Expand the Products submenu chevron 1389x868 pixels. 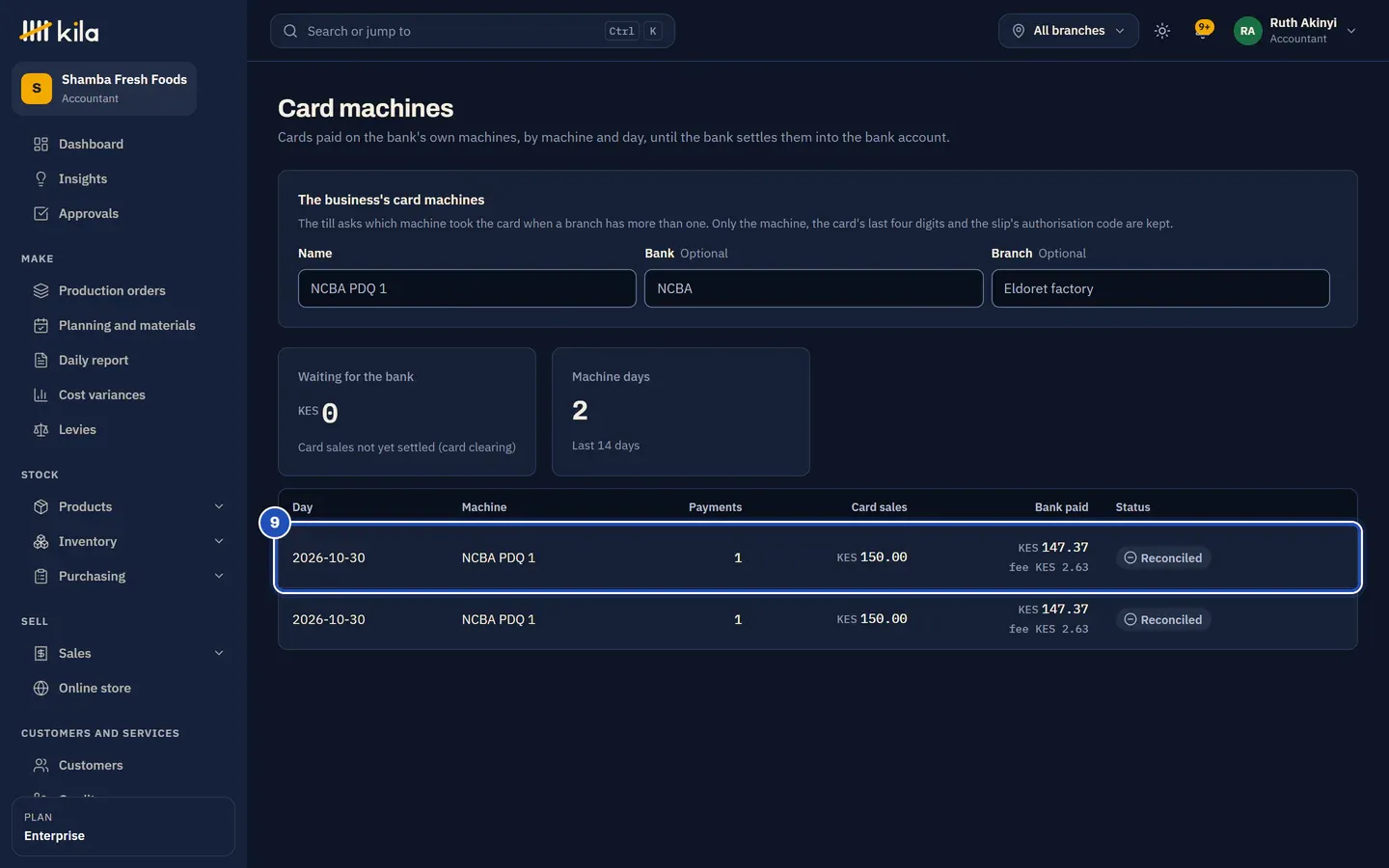(x=219, y=506)
